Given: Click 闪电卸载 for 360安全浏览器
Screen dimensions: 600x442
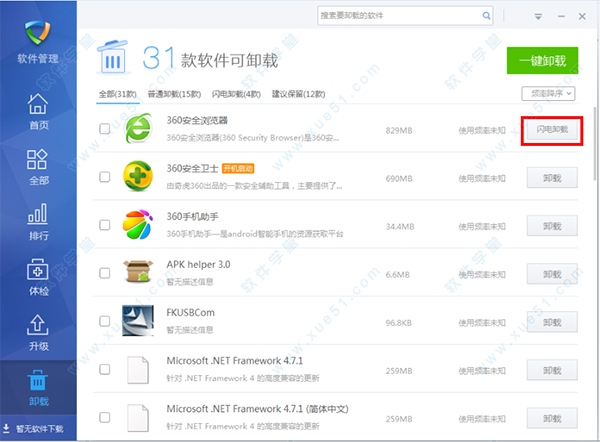Looking at the screenshot, I should (x=552, y=129).
